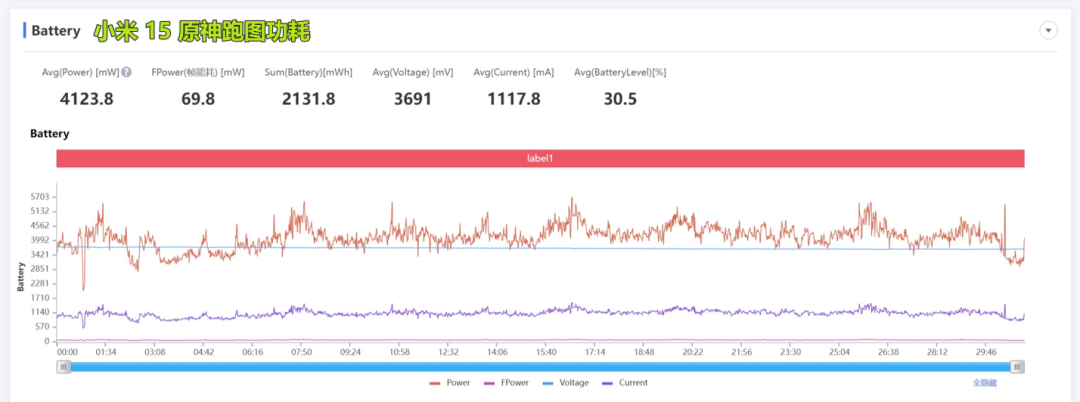Screen dimensions: 1080x402
Task: Click the 07:50 time axis label
Action: click(300, 352)
